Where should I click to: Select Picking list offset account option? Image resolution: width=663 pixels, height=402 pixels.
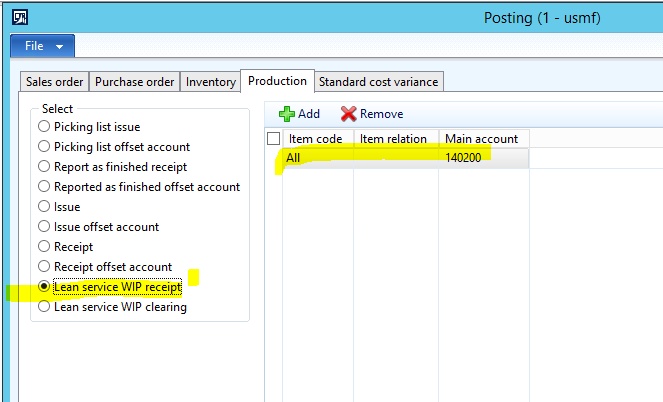click(43, 147)
